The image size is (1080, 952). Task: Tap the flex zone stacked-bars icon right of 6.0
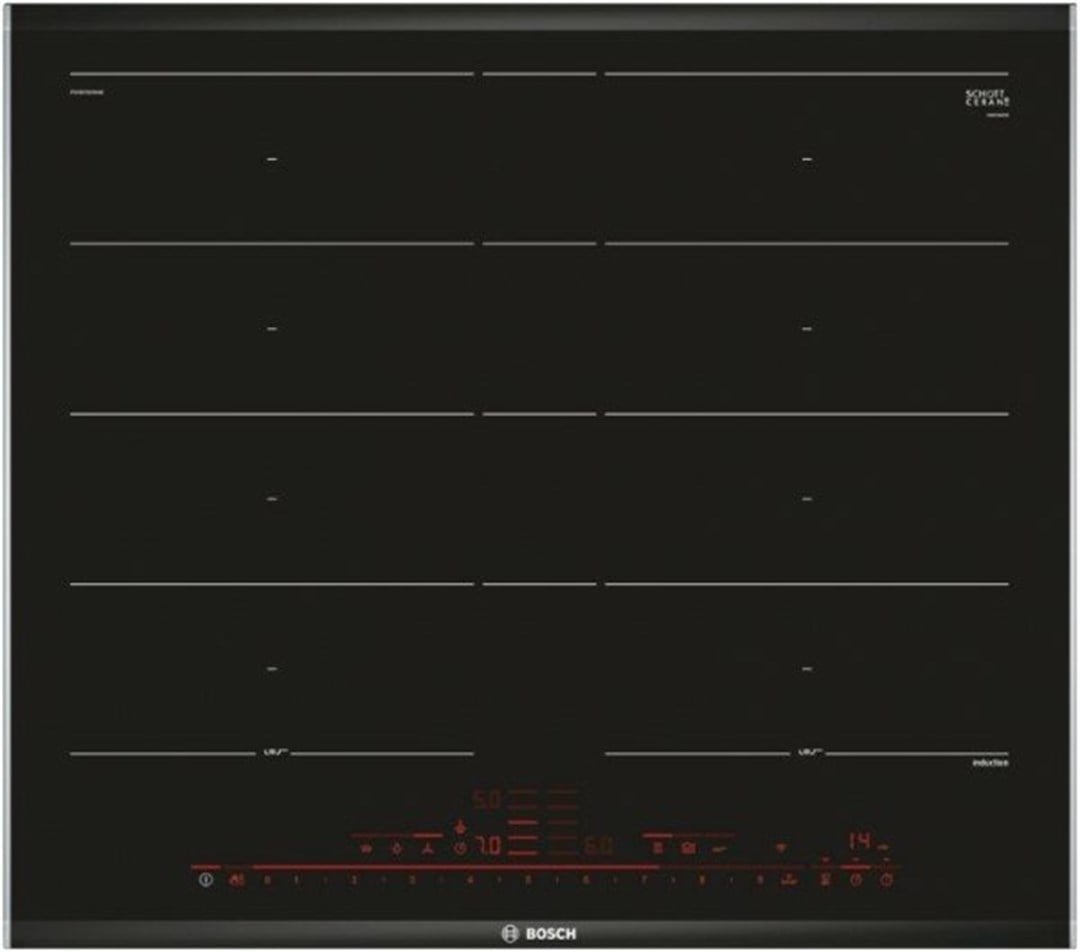(658, 848)
